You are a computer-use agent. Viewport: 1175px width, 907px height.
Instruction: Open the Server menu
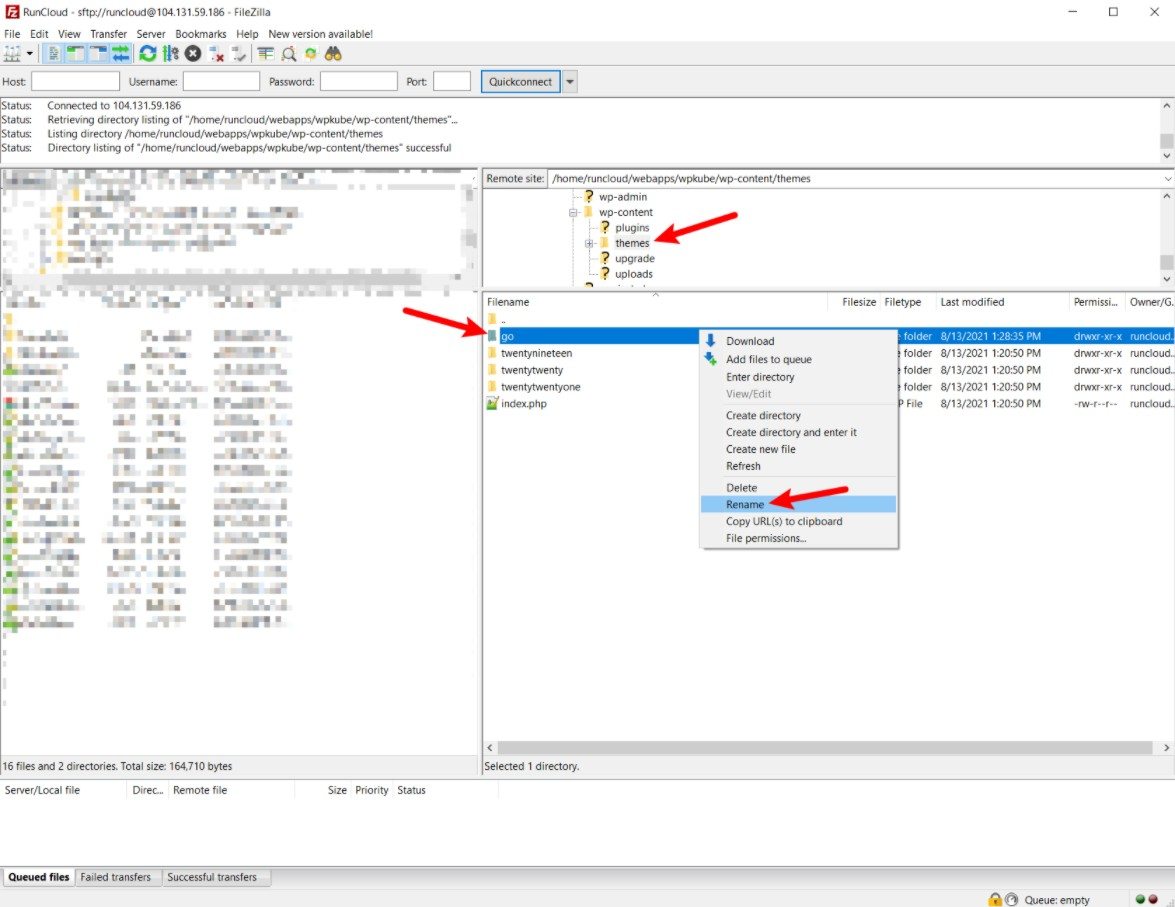tap(151, 34)
